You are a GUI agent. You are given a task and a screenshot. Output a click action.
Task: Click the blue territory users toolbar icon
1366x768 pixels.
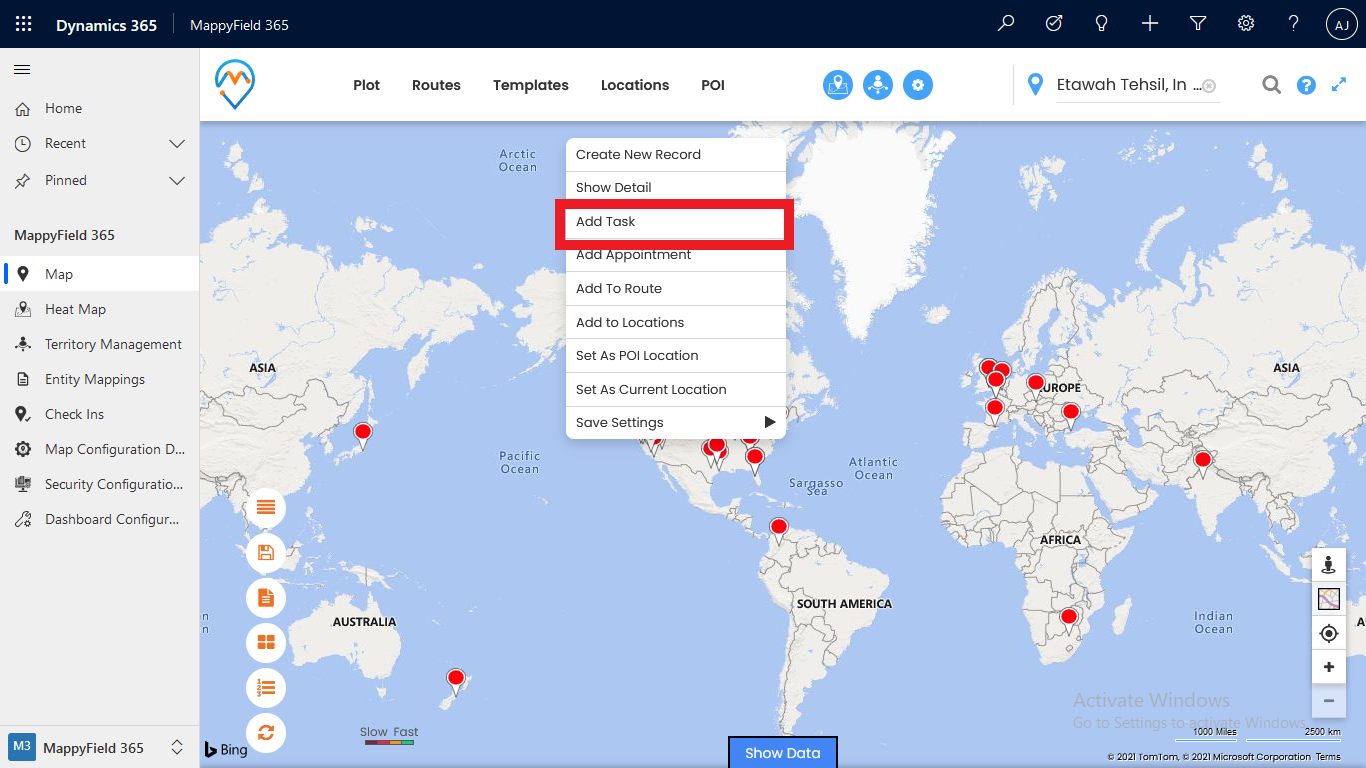[878, 85]
